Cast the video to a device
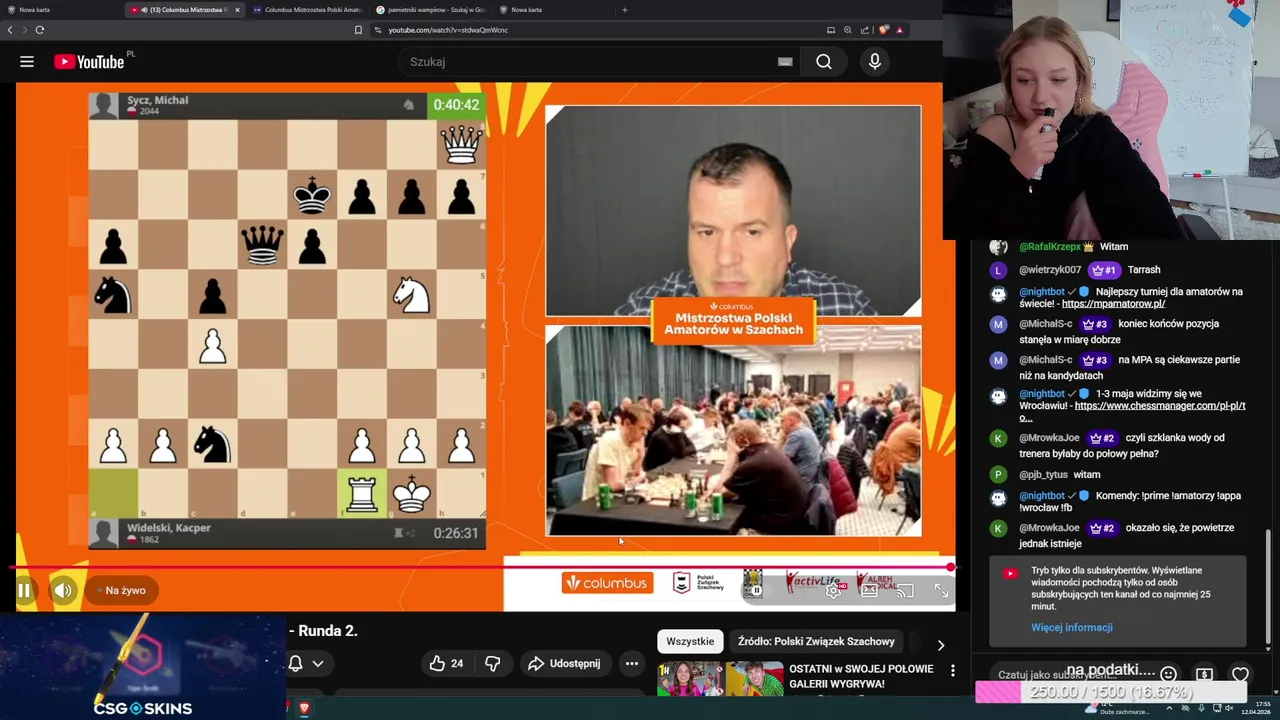The image size is (1280, 720). [905, 590]
